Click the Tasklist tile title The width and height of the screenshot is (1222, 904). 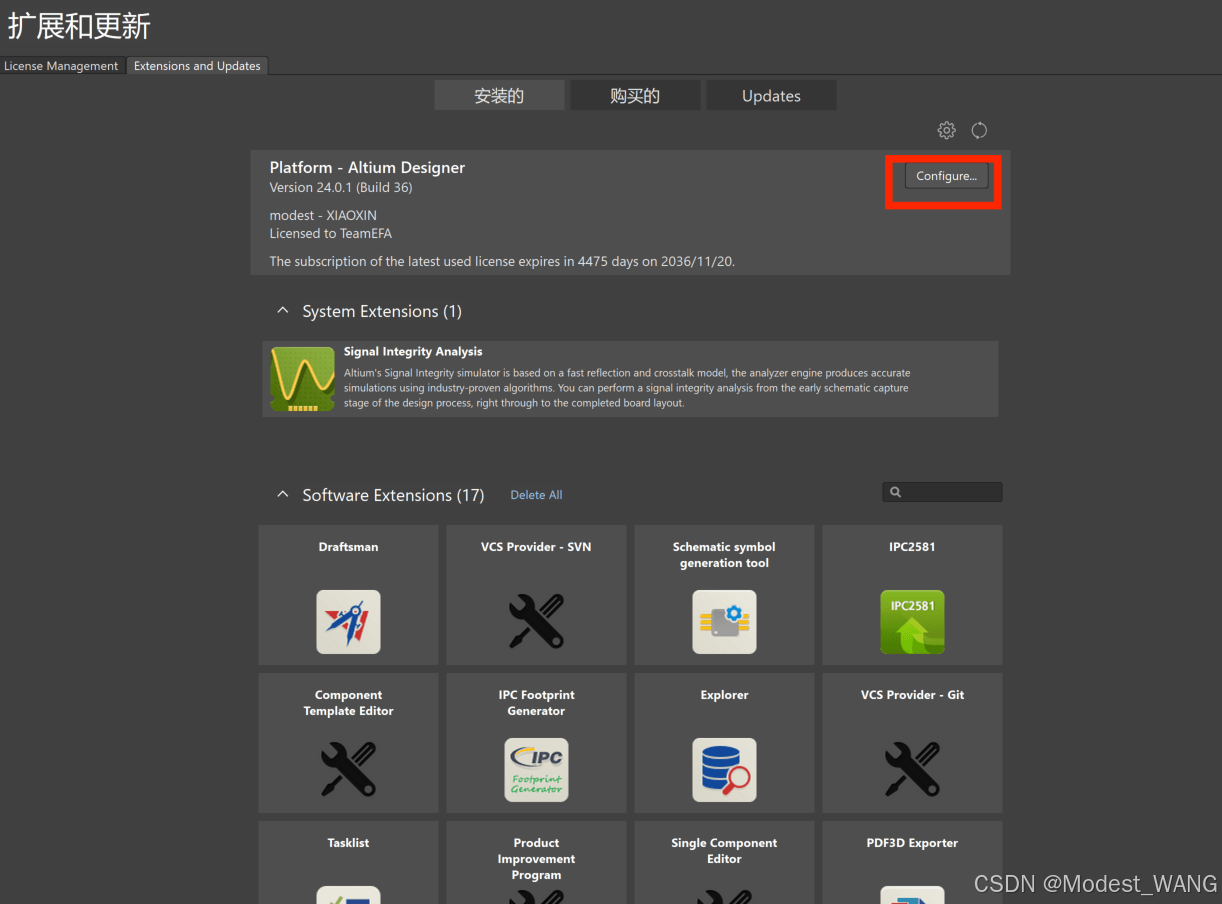348,843
